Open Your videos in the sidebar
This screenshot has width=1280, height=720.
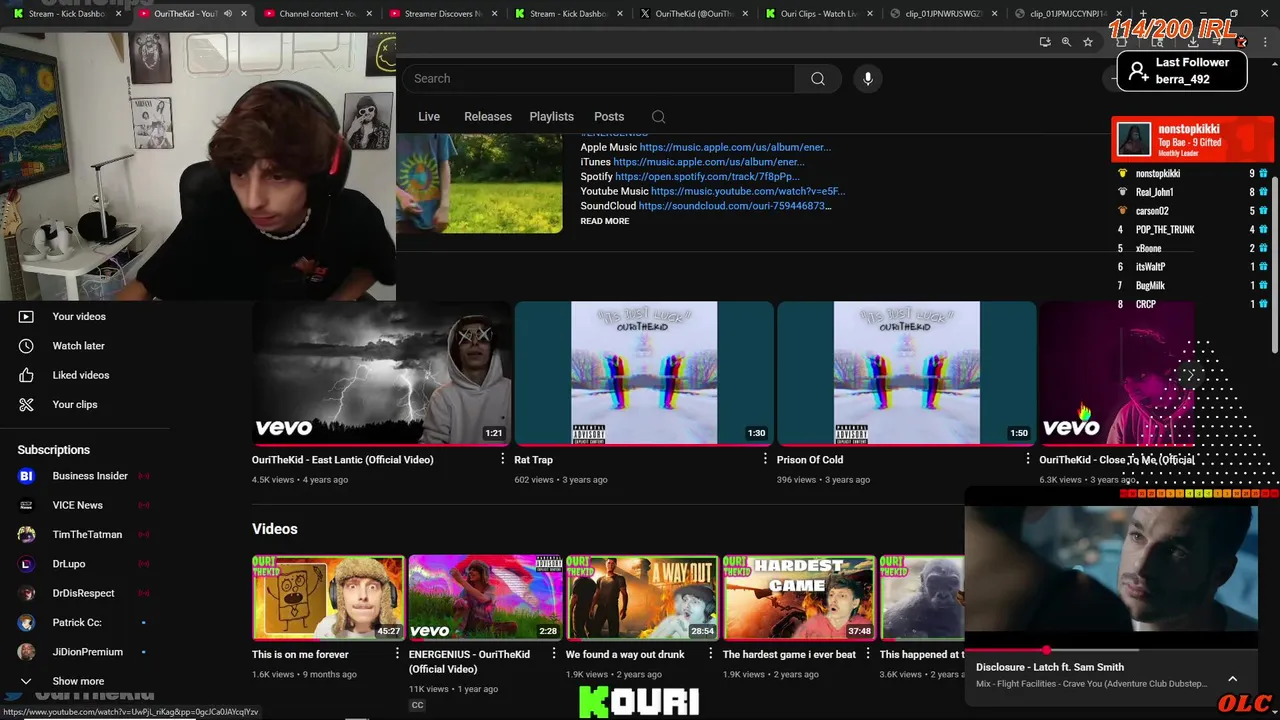coord(79,316)
